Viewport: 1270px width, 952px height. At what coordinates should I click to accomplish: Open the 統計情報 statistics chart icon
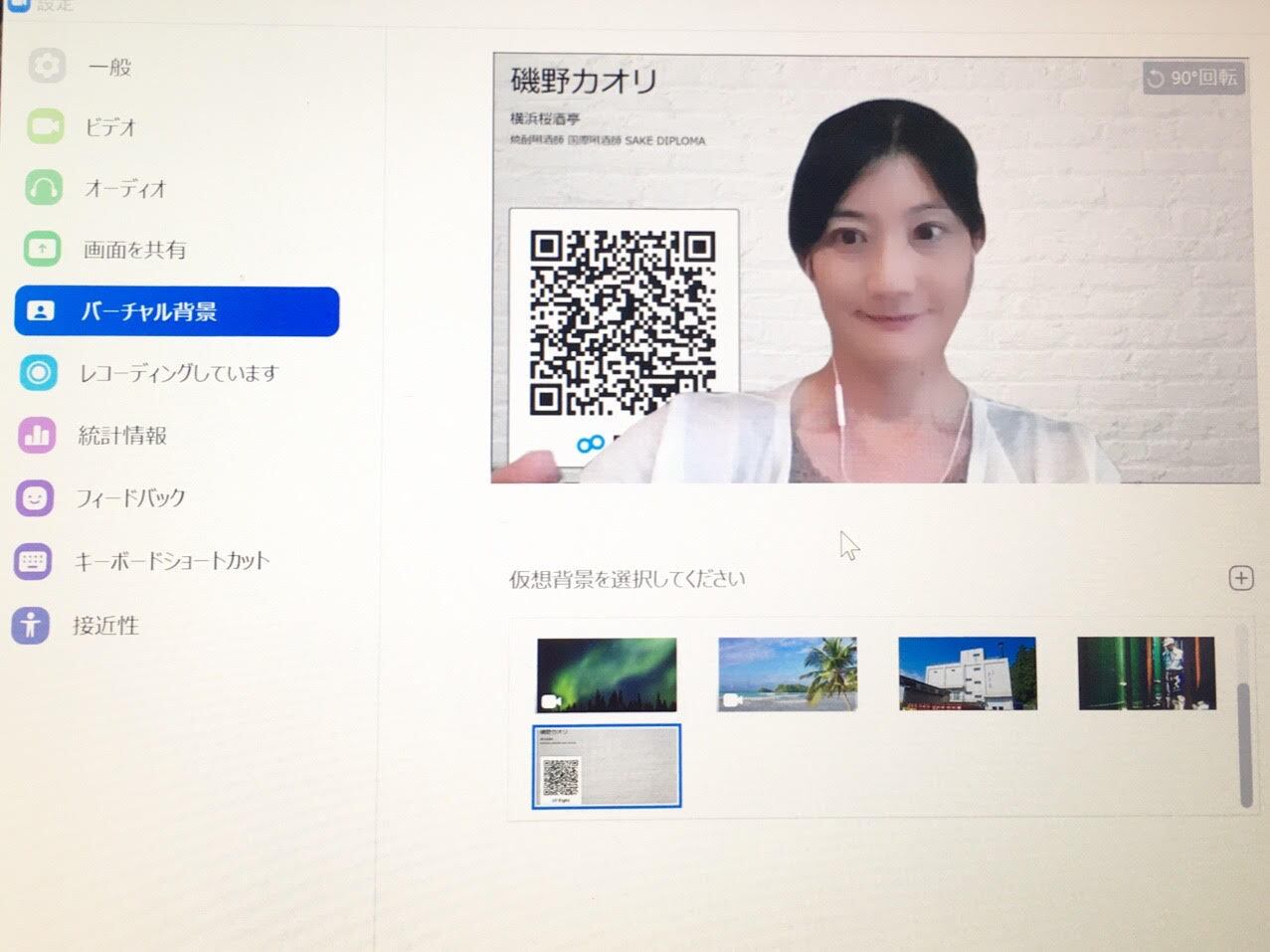(37, 435)
